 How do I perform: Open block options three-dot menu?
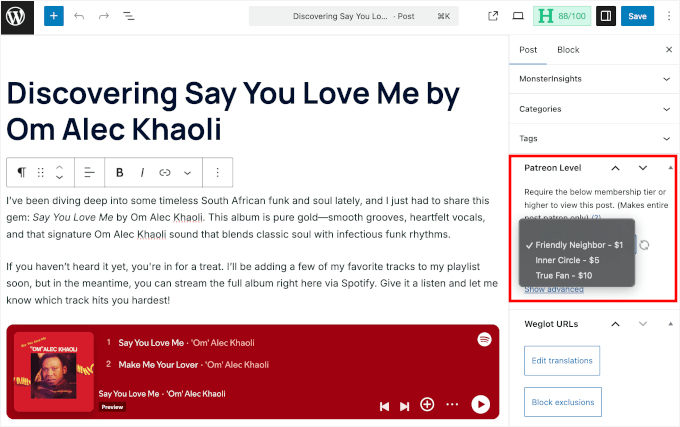218,173
